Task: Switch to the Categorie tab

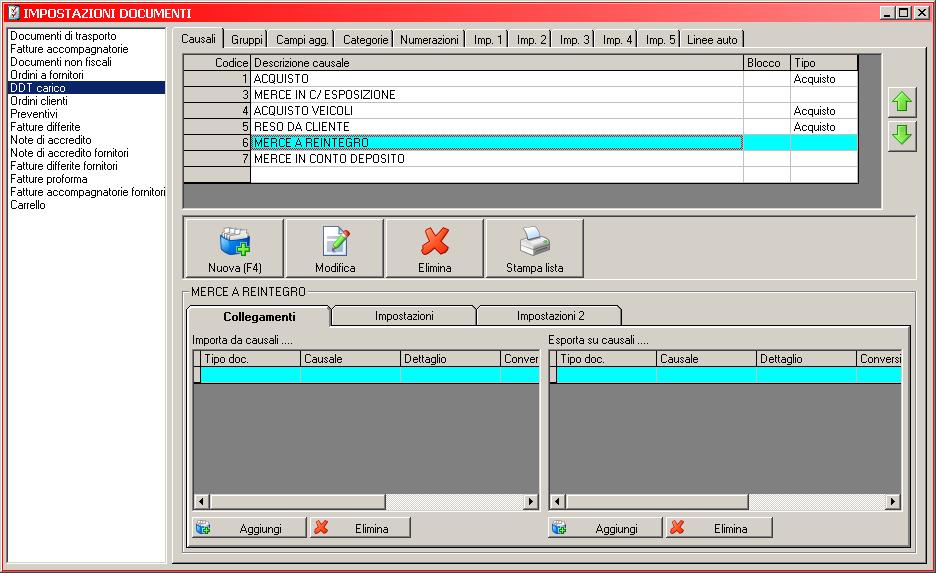Action: [365, 39]
